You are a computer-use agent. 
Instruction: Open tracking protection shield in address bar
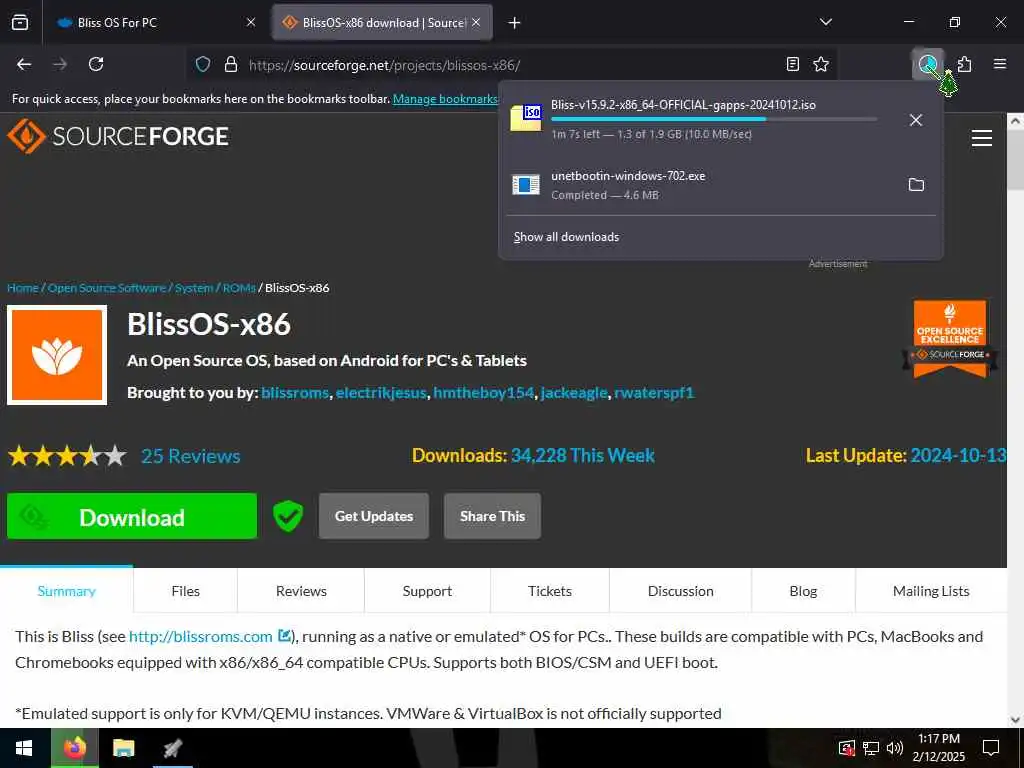(x=203, y=65)
